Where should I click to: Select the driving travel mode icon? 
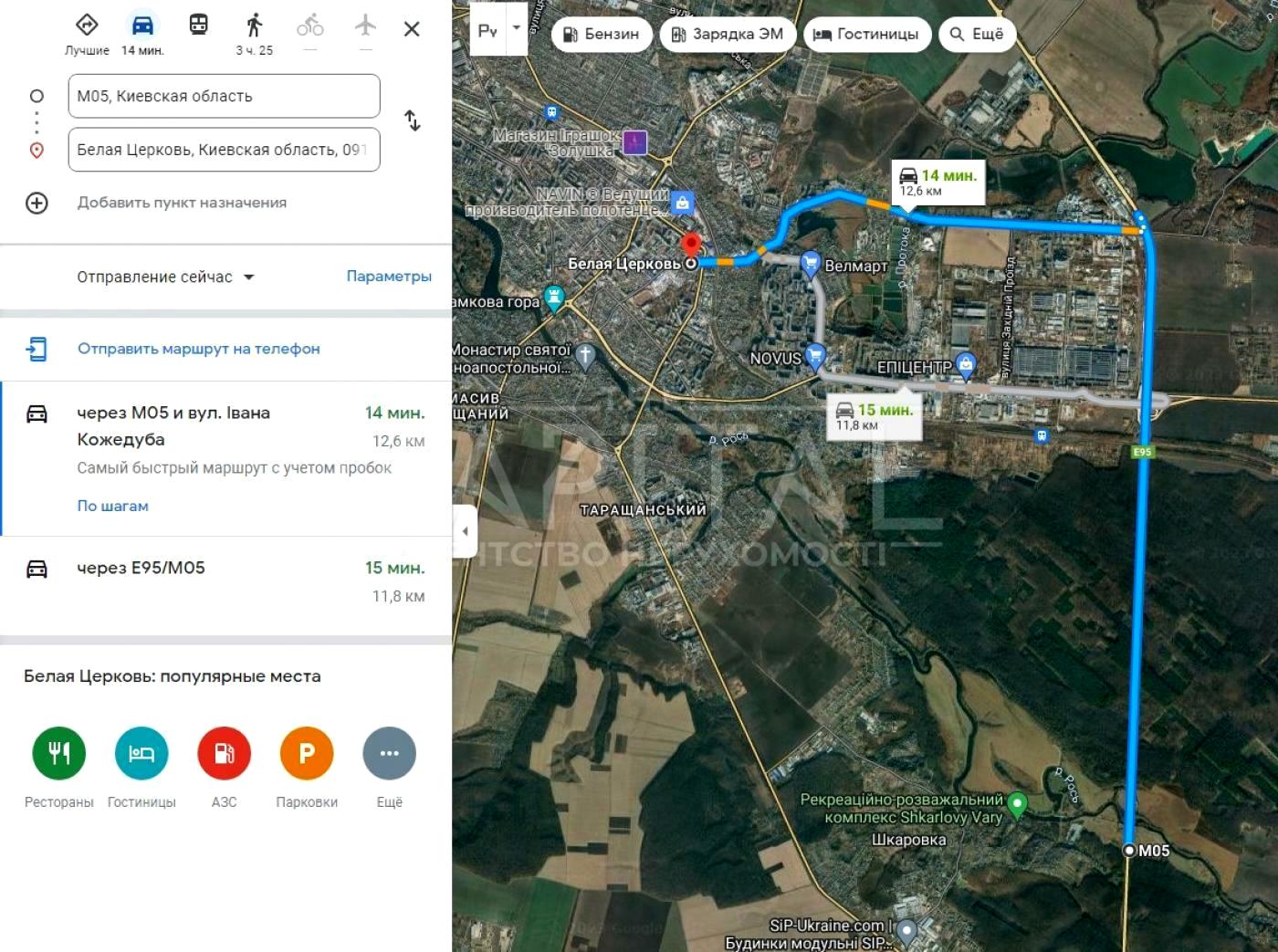(142, 25)
